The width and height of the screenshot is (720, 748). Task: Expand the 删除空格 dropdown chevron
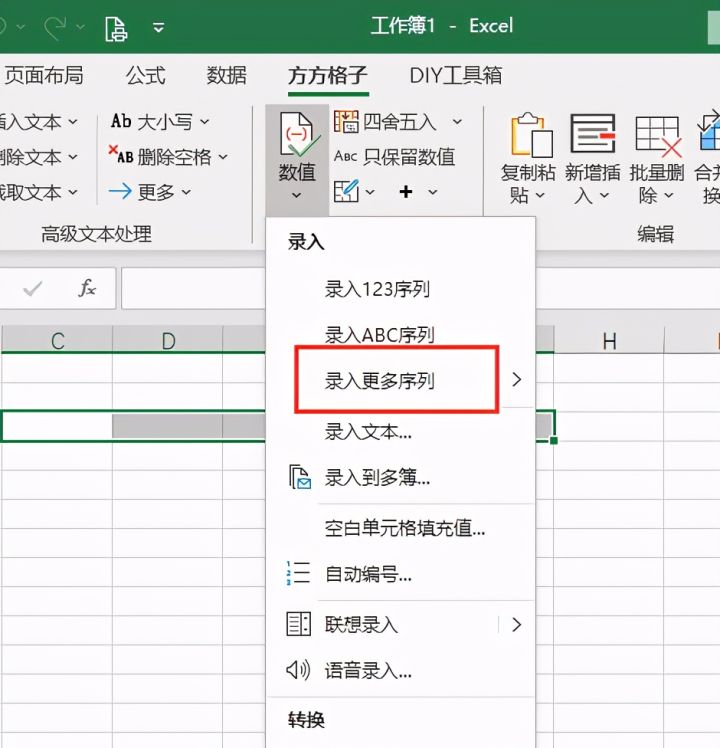(x=223, y=156)
